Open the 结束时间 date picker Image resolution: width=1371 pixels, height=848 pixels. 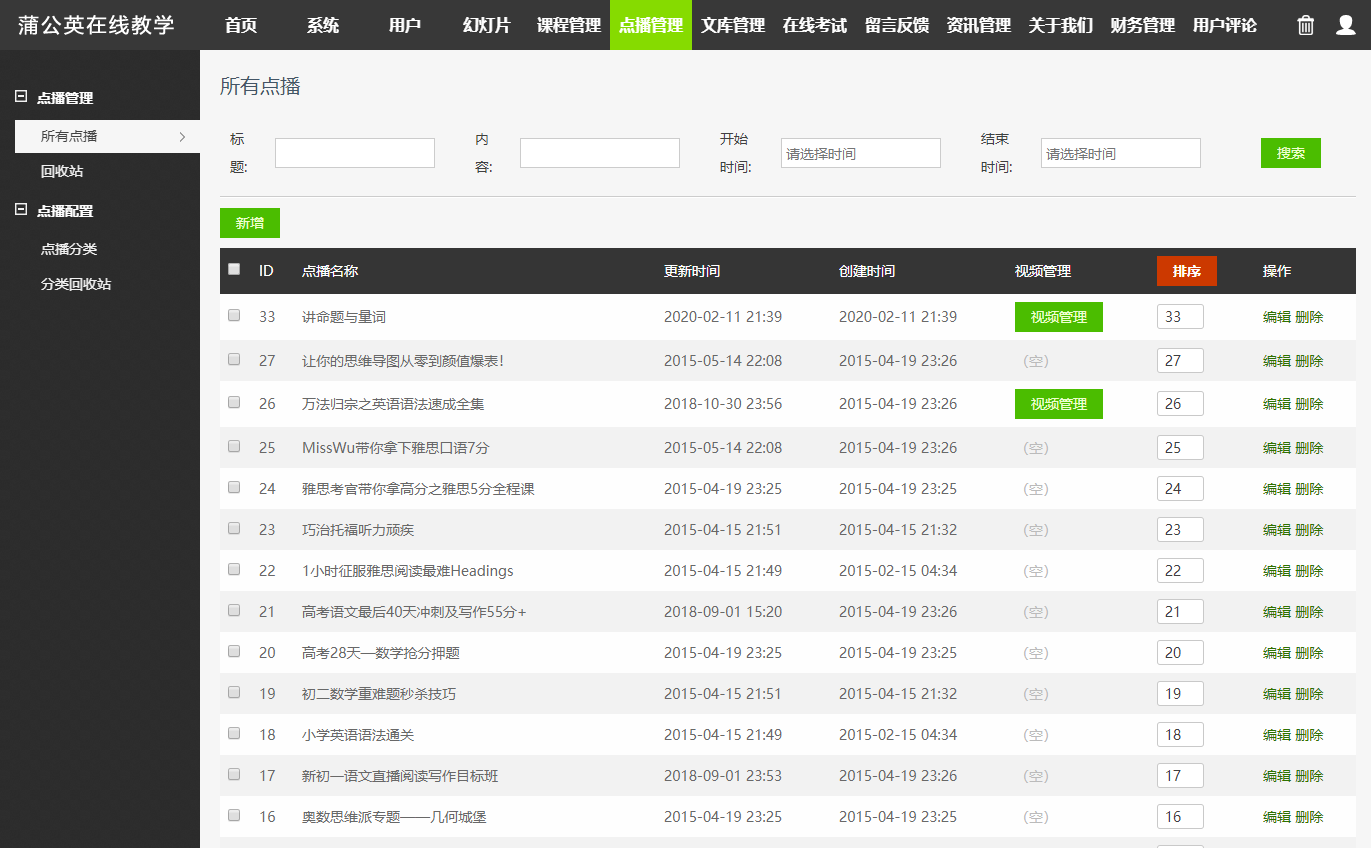tap(1120, 153)
